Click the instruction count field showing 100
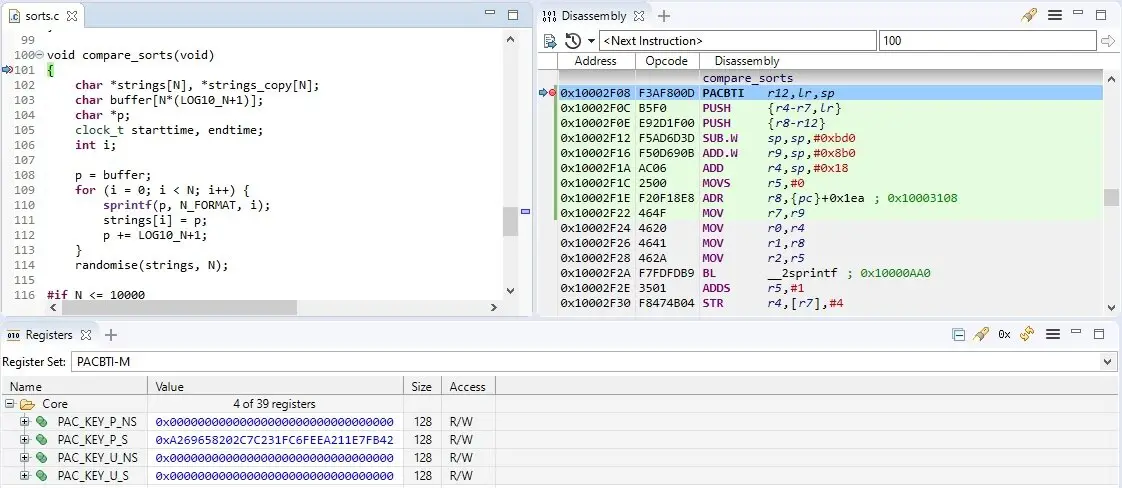Viewport: 1122px width, 488px height. (987, 41)
